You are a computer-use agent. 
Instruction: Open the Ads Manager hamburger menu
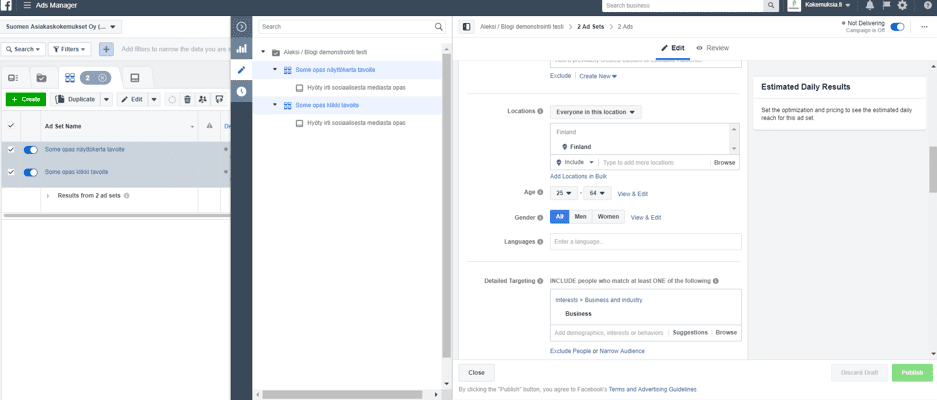tap(27, 5)
